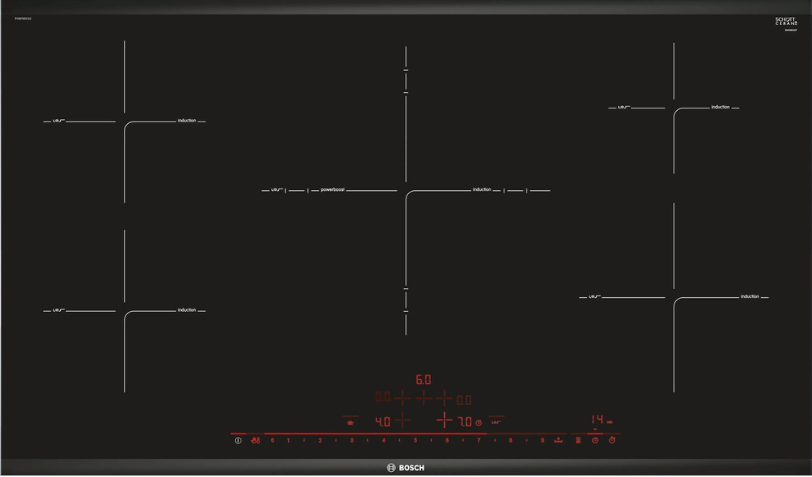The width and height of the screenshot is (812, 477).
Task: Select the rear-left zone display 0.0
Action: 382,399
